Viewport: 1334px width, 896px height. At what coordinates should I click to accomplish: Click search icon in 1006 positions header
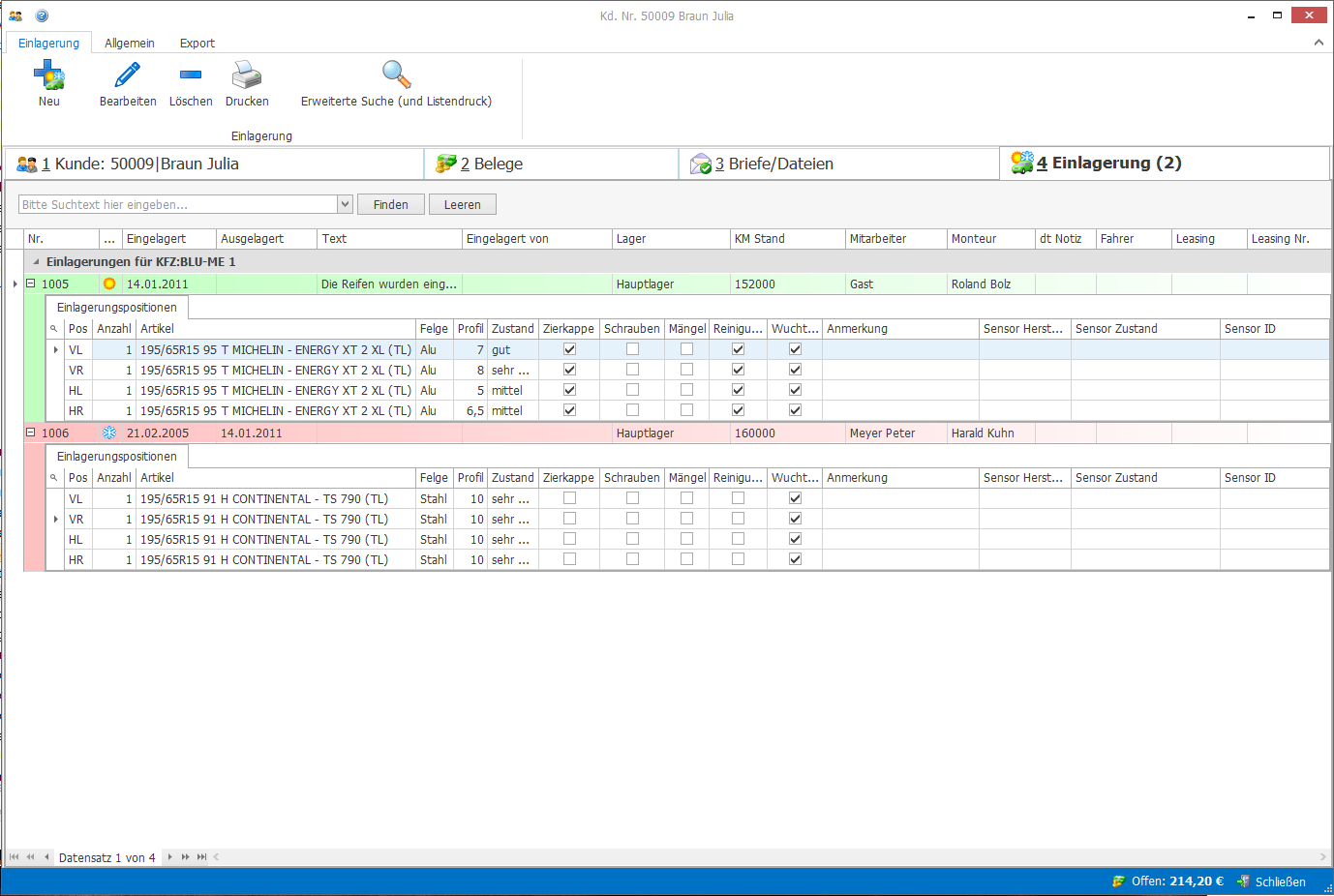click(x=54, y=478)
